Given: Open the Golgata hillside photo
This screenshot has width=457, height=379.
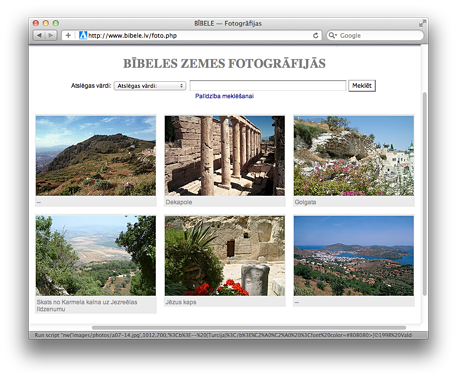Looking at the screenshot, I should coord(354,156).
